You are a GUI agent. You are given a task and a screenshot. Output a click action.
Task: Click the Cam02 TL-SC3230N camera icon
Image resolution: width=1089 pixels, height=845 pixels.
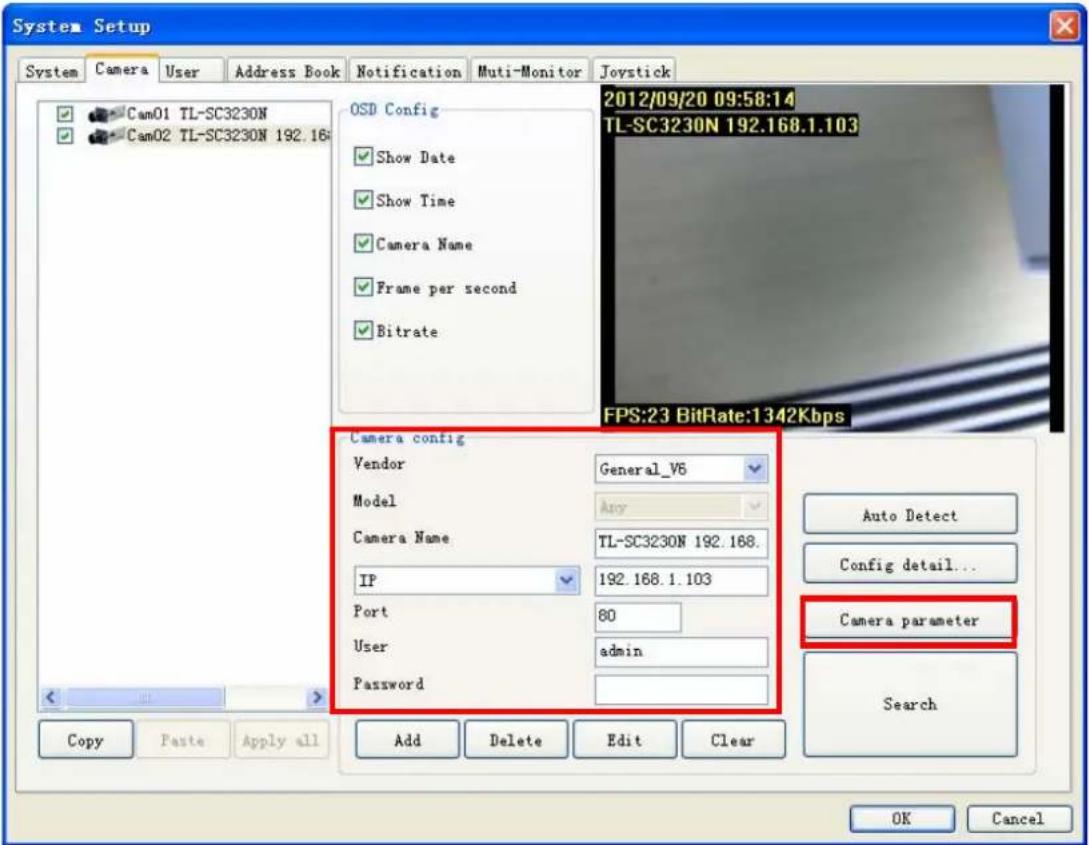coord(106,135)
